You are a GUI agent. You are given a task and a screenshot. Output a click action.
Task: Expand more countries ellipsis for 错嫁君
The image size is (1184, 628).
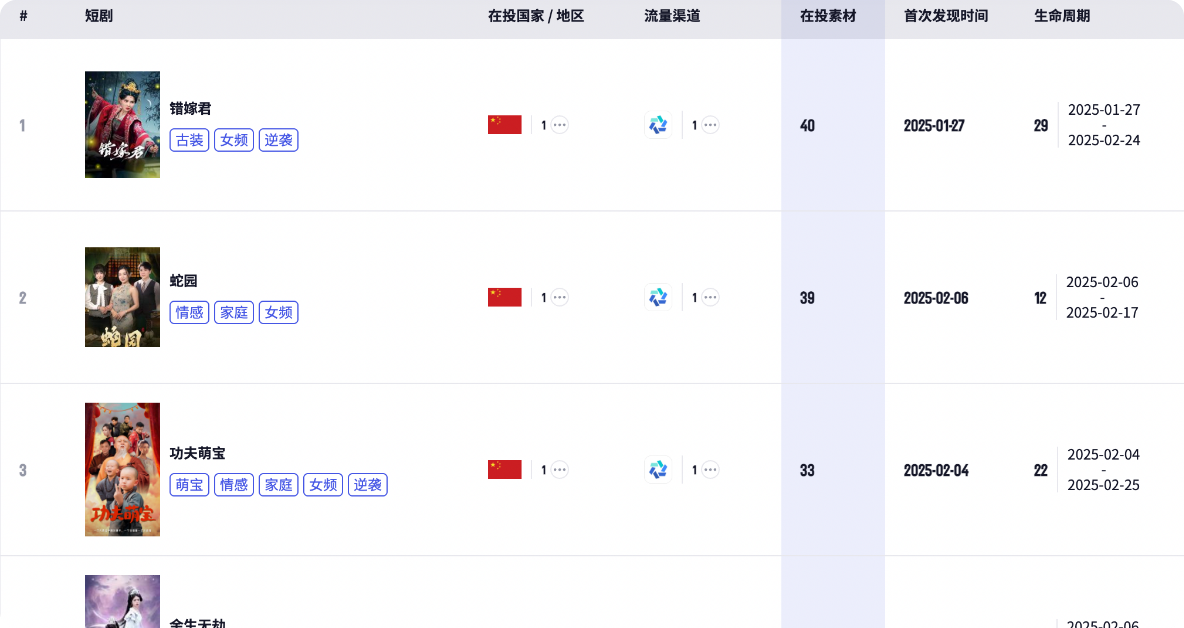click(x=560, y=125)
